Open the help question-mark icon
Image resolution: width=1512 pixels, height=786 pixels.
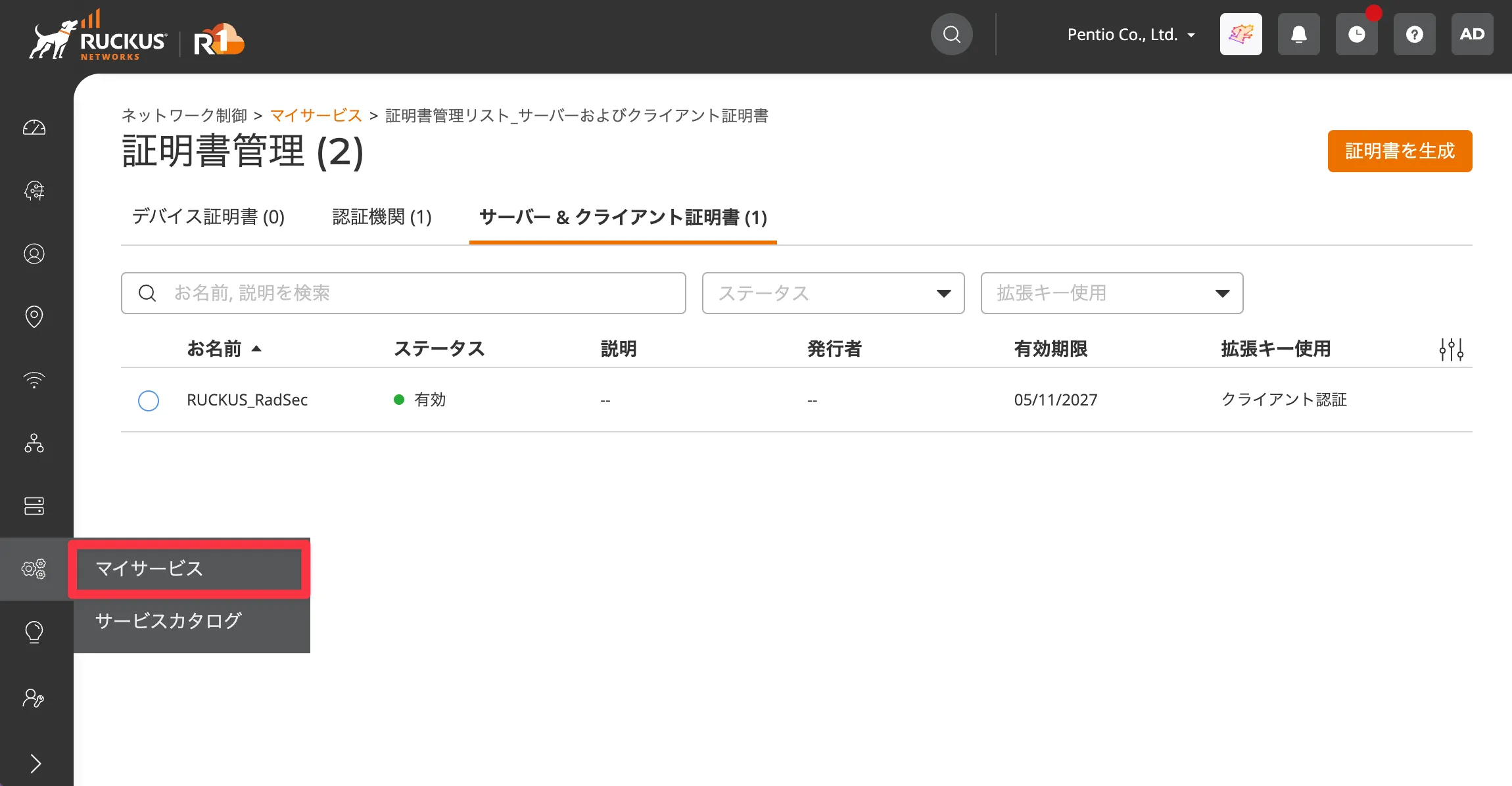(x=1415, y=34)
